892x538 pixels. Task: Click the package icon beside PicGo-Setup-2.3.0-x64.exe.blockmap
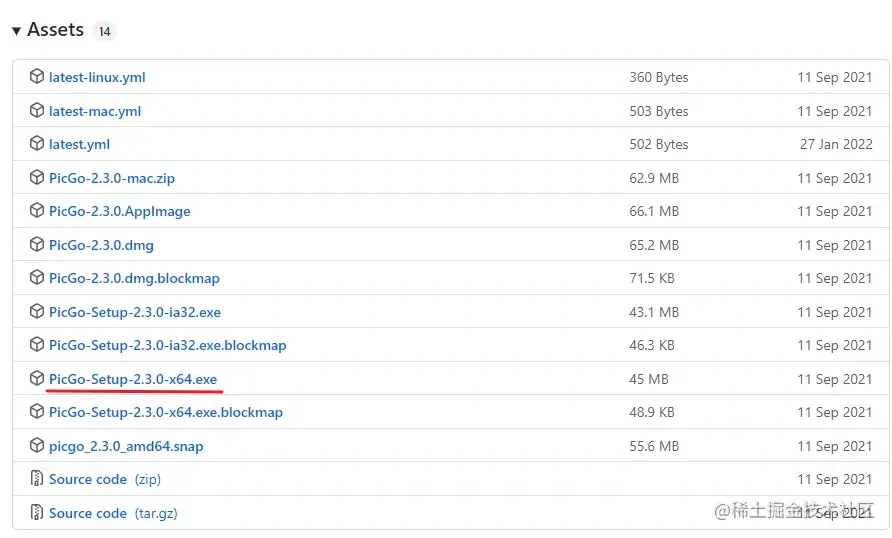(36, 411)
